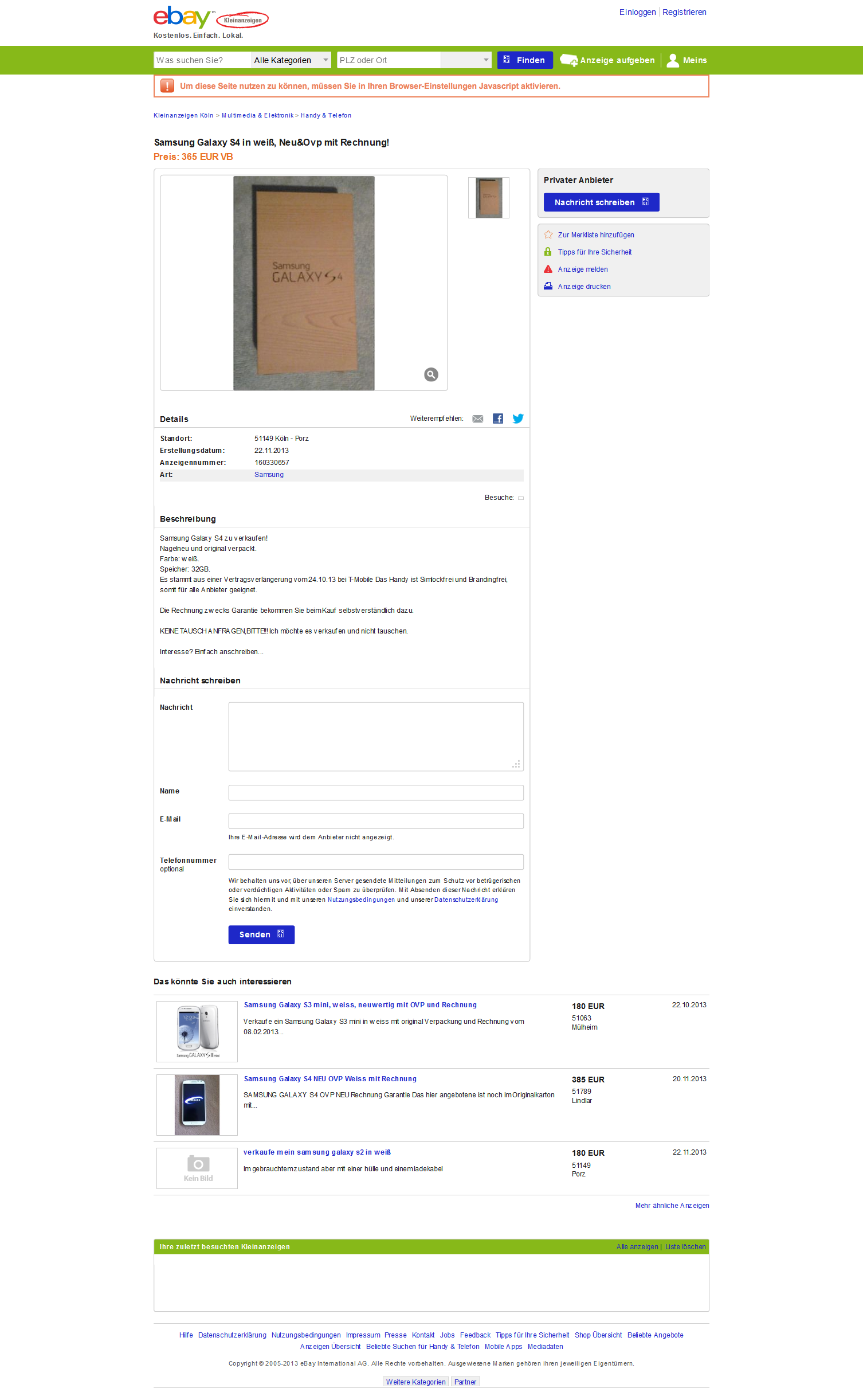
Task: Focus the Was suchen Sie search field
Action: click(x=202, y=60)
